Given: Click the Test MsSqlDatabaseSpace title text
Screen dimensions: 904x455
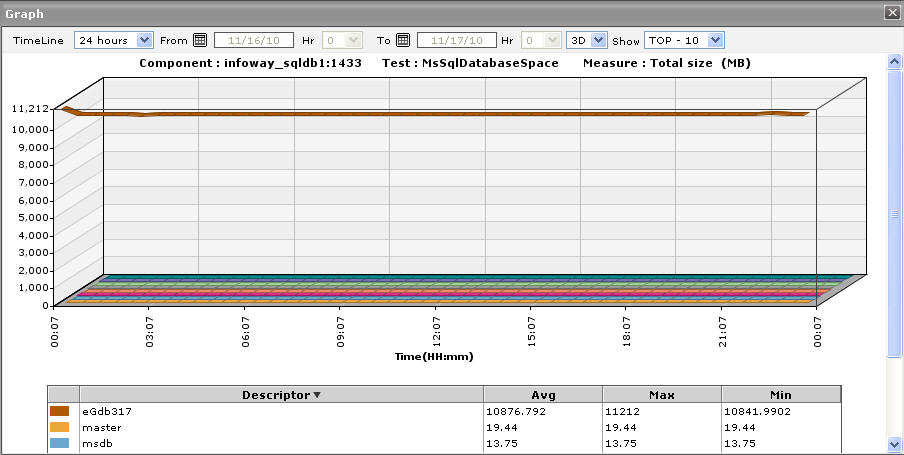Looking at the screenshot, I should [470, 63].
